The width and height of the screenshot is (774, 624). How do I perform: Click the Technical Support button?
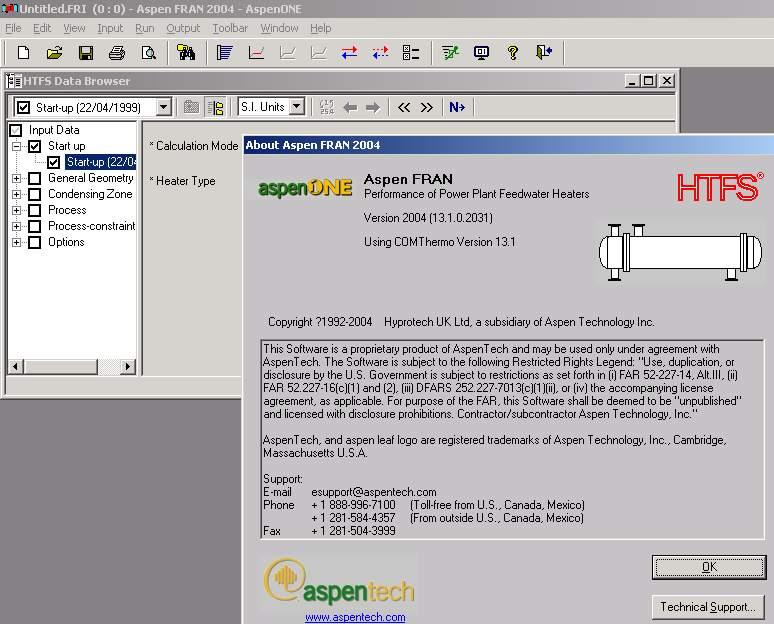click(708, 607)
